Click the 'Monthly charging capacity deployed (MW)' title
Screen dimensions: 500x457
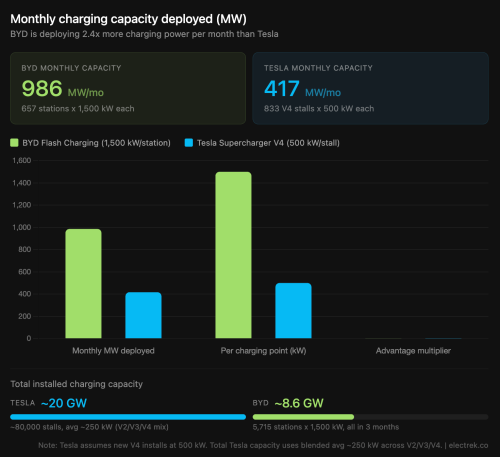[x=128, y=19]
